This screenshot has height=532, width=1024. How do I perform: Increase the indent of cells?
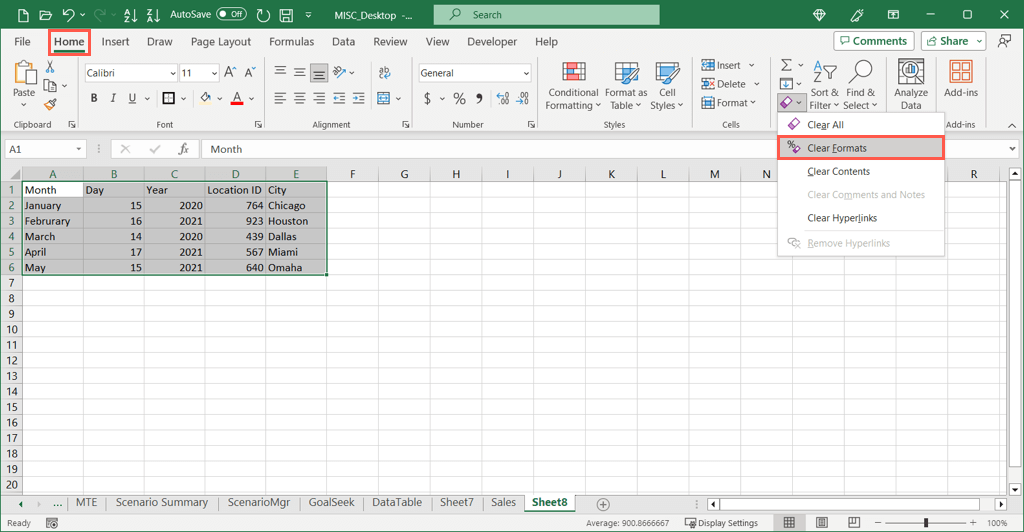click(359, 99)
